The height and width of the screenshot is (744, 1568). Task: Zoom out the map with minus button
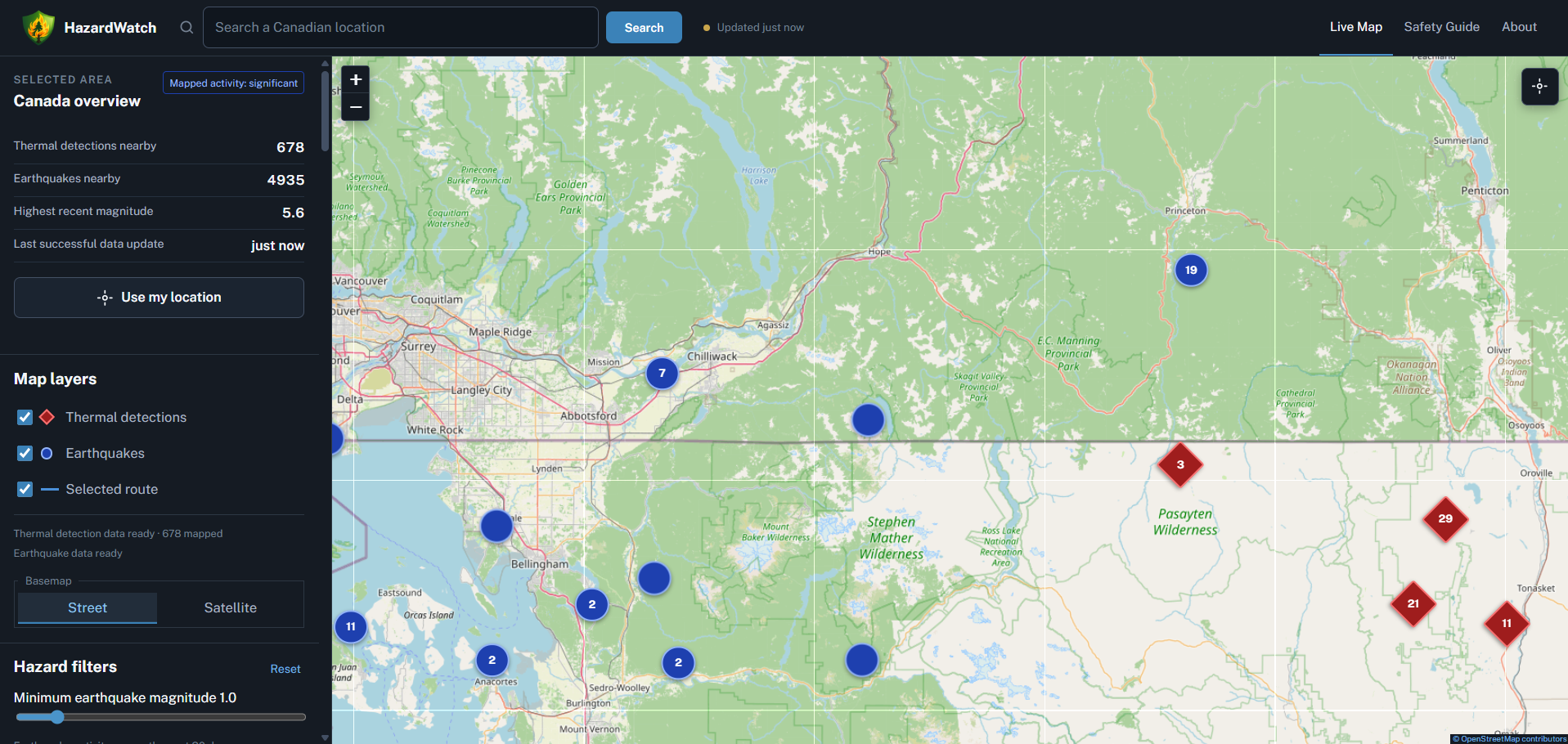click(356, 107)
